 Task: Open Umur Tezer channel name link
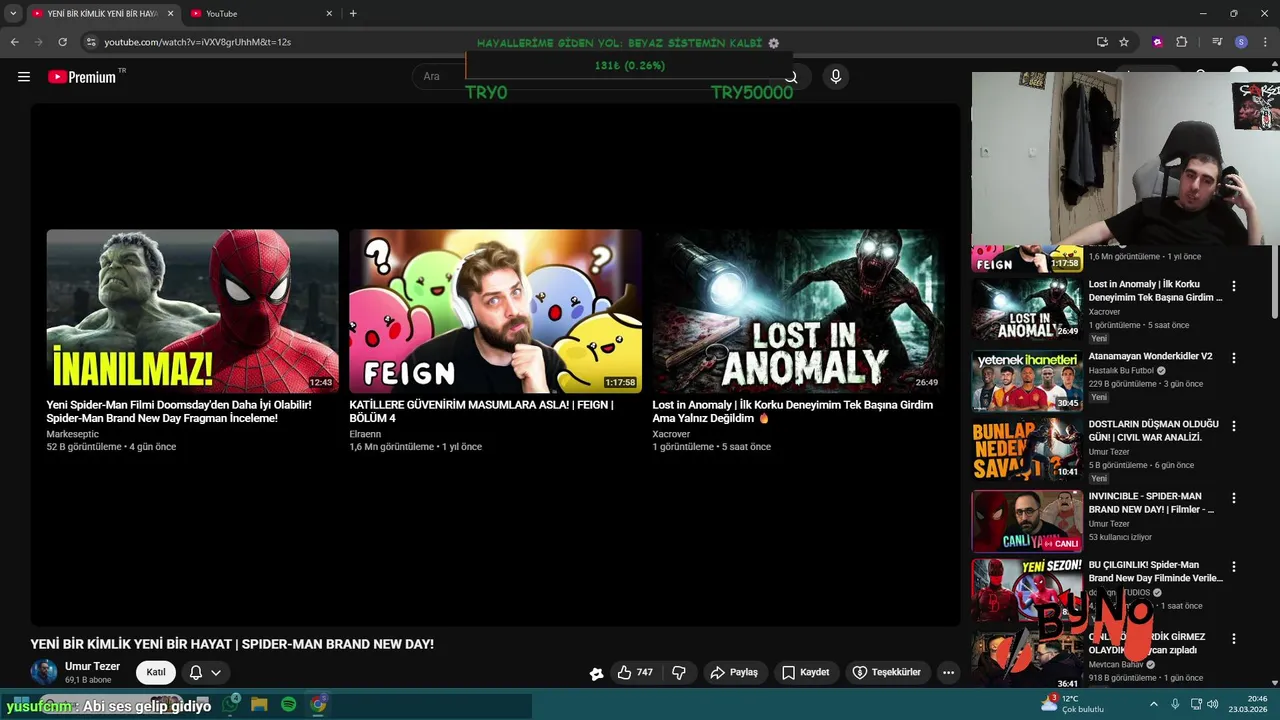92,666
